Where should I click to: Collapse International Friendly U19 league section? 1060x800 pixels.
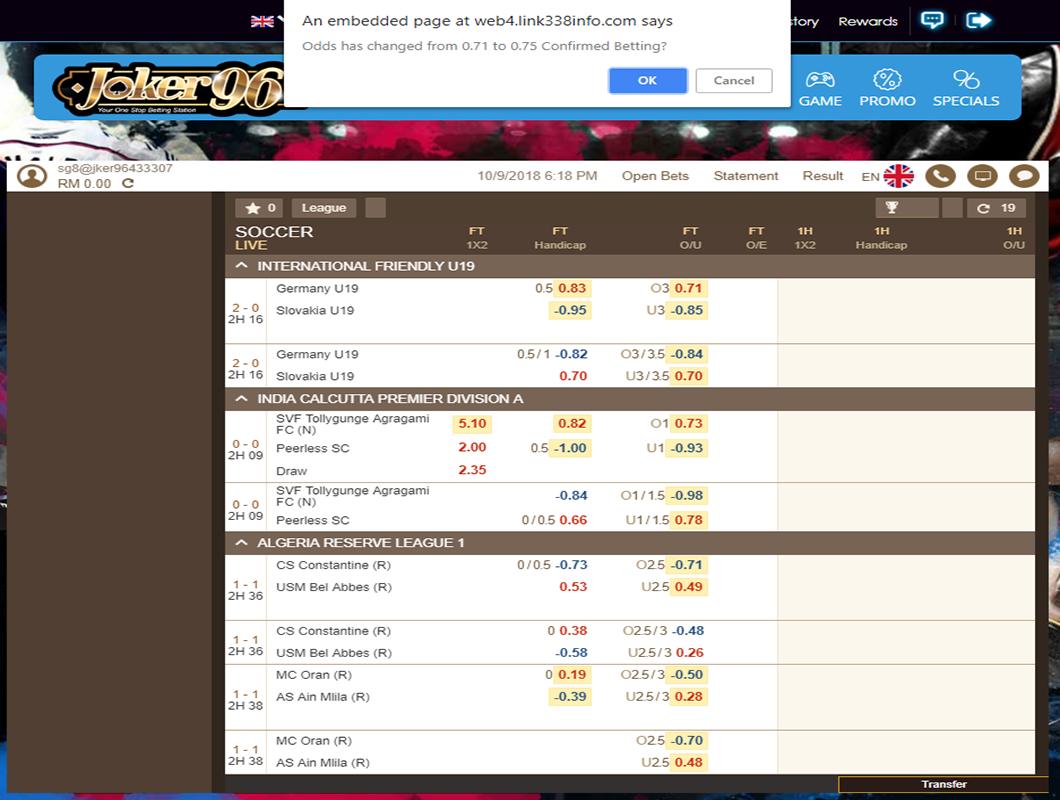(241, 266)
